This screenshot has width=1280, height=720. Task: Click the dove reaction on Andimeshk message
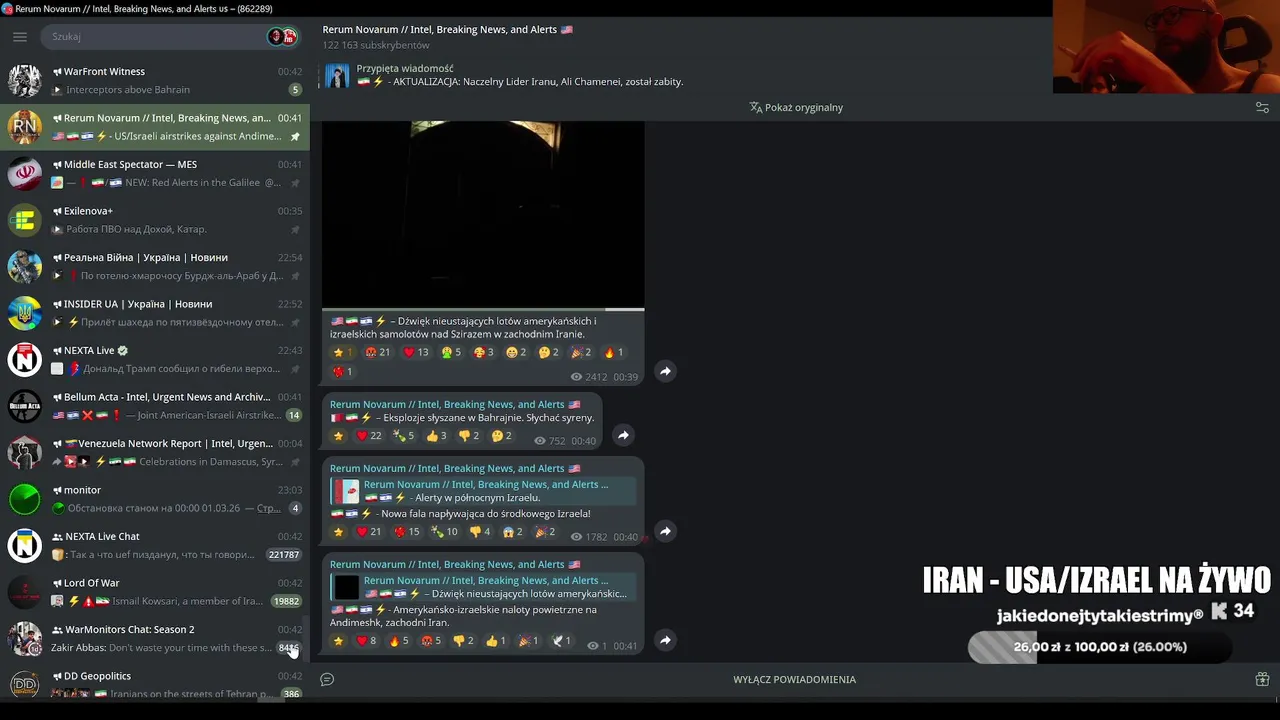pyautogui.click(x=562, y=641)
